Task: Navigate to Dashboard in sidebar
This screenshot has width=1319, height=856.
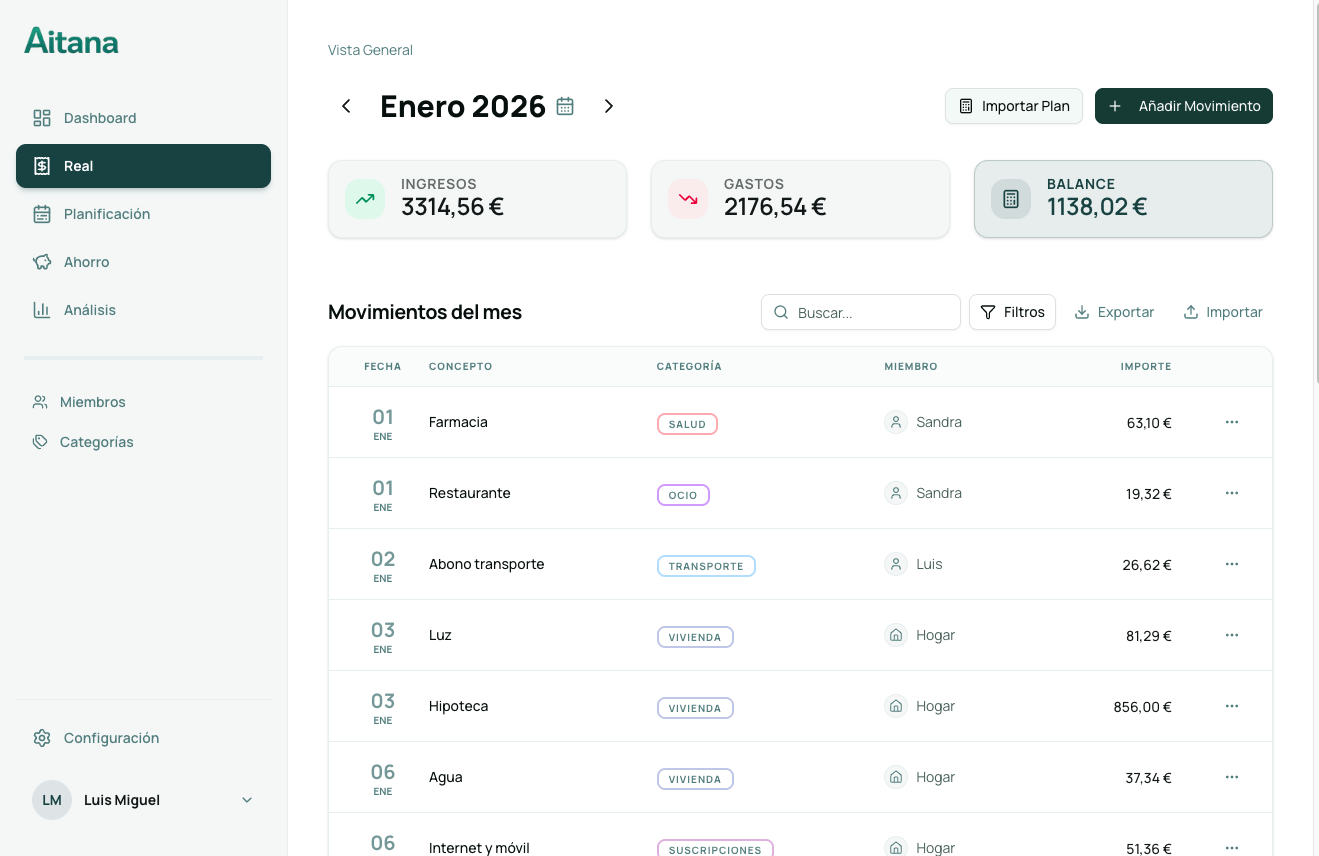Action: click(100, 118)
